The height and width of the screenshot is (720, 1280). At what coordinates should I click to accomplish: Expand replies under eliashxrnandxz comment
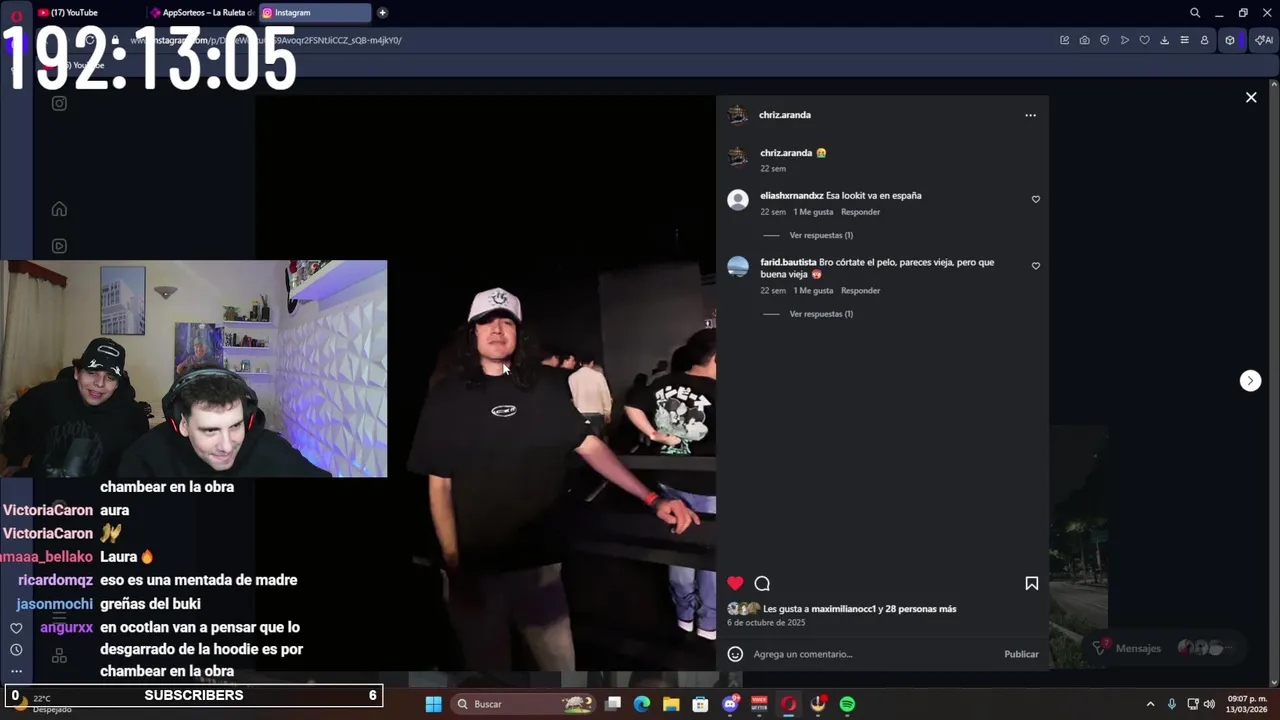821,236
